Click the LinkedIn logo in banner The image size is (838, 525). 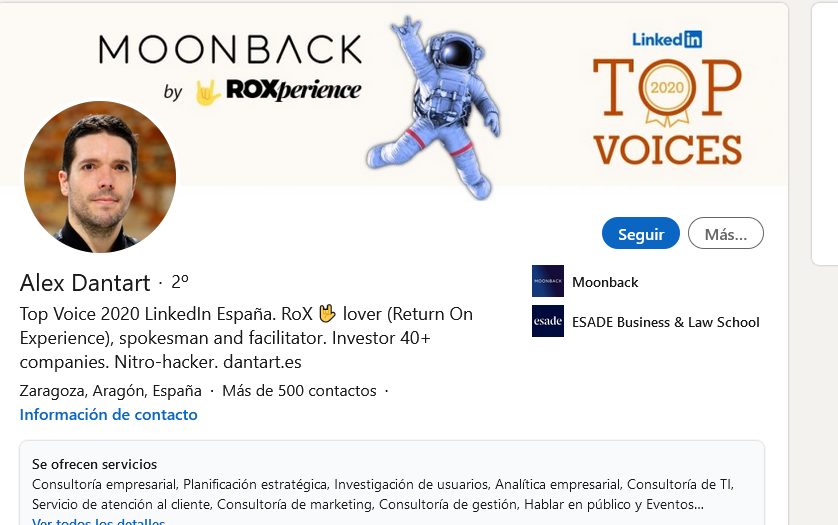[667, 39]
